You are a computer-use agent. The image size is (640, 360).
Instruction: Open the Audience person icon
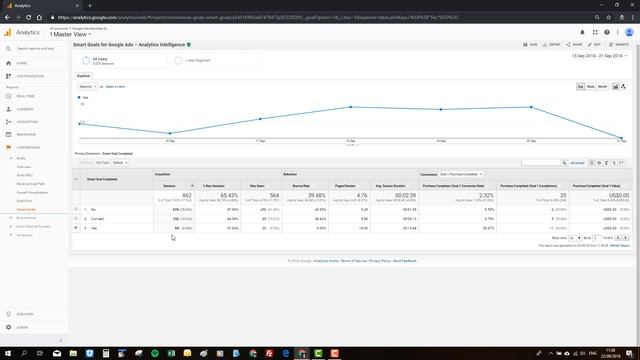point(9,109)
